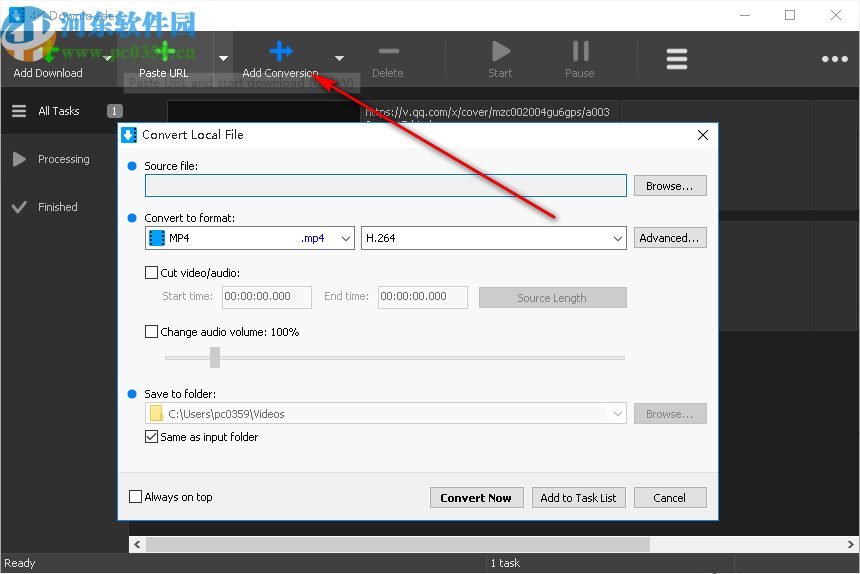Open Advanced conversion settings
860x574 pixels.
(x=670, y=238)
